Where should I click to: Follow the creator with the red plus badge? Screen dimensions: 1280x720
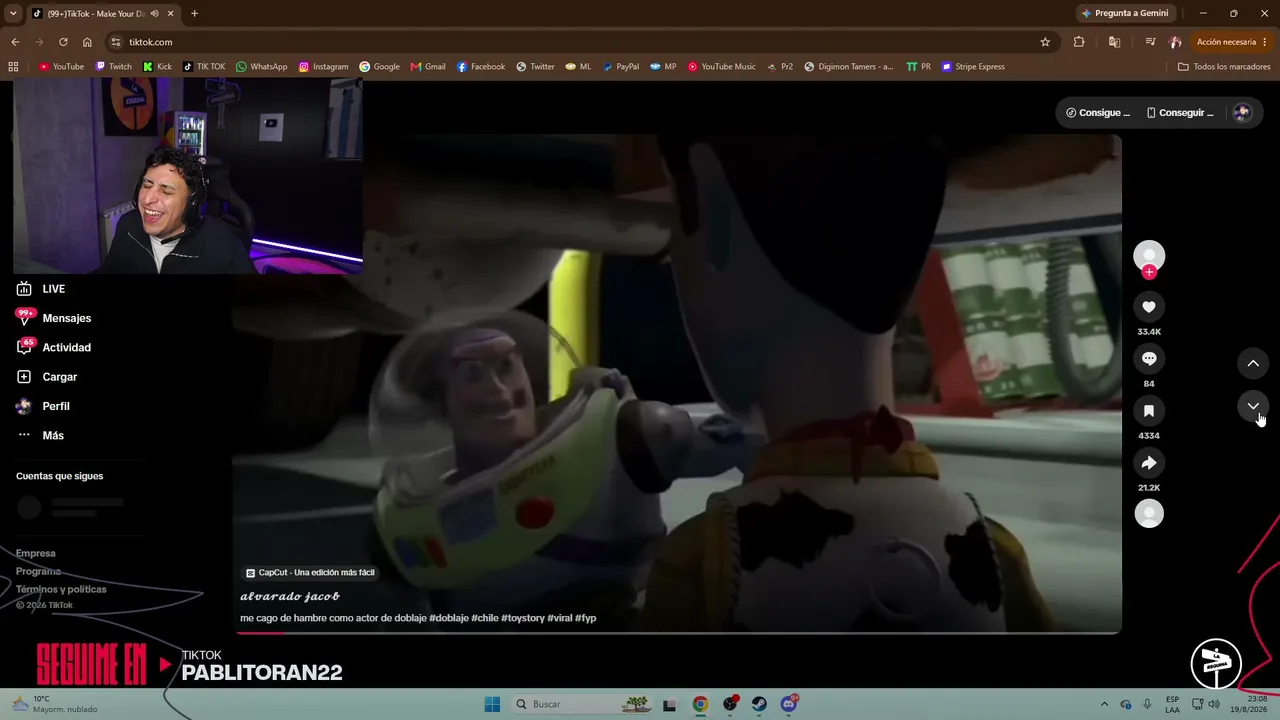(1149, 272)
